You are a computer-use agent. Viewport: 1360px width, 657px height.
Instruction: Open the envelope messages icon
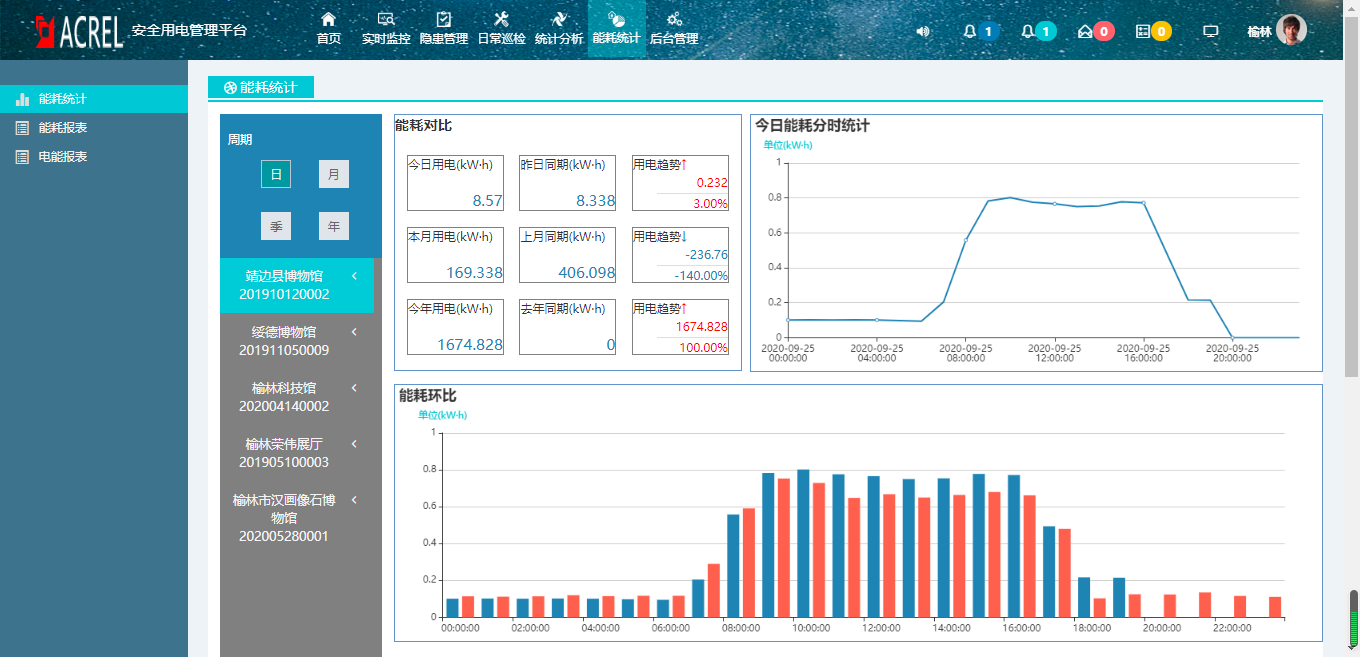[1085, 31]
